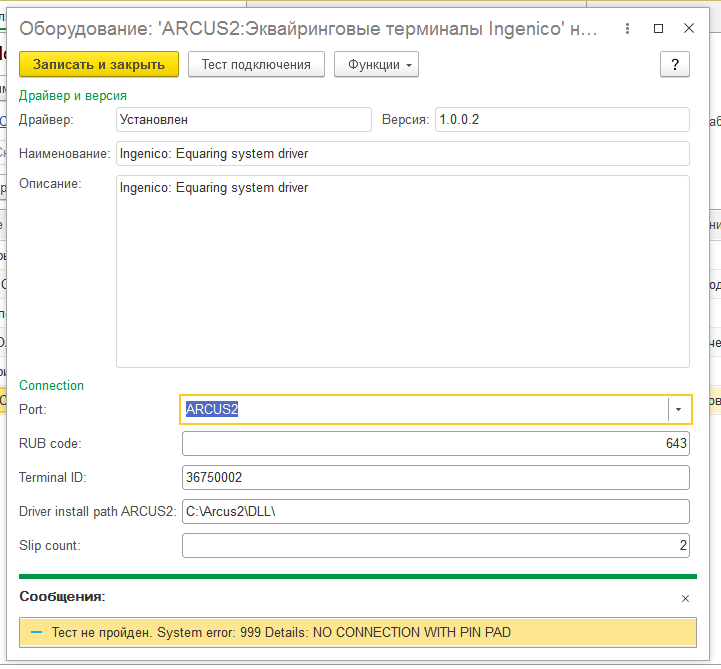Screen dimensions: 721x669
Task: Expand the Port dropdown arrow
Action: (x=678, y=410)
